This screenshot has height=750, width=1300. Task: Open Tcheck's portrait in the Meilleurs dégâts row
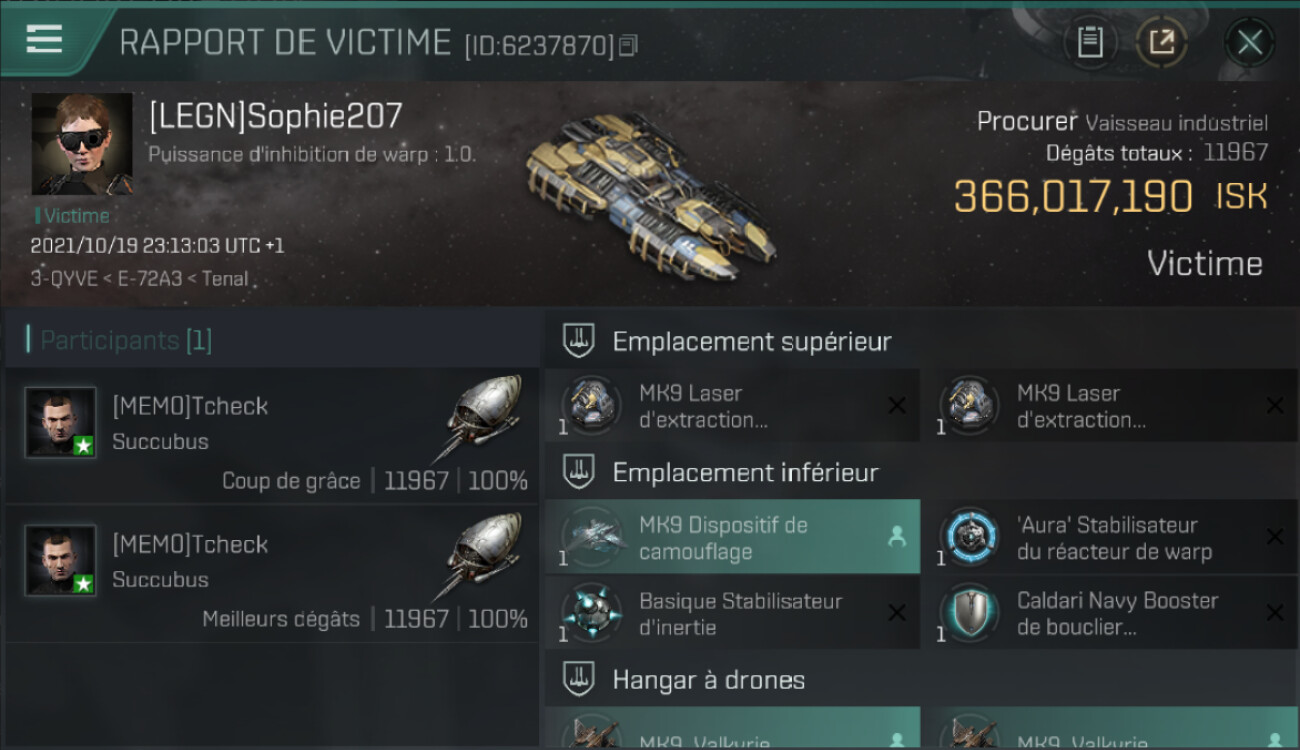click(x=60, y=561)
